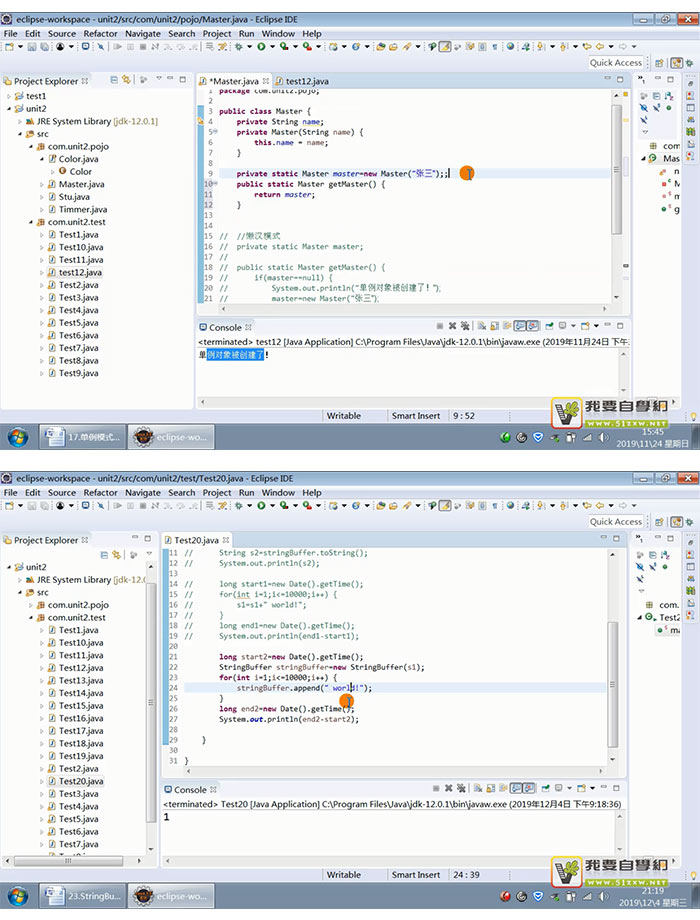Select the *Master.java editor tab
The image size is (700, 920).
[234, 81]
